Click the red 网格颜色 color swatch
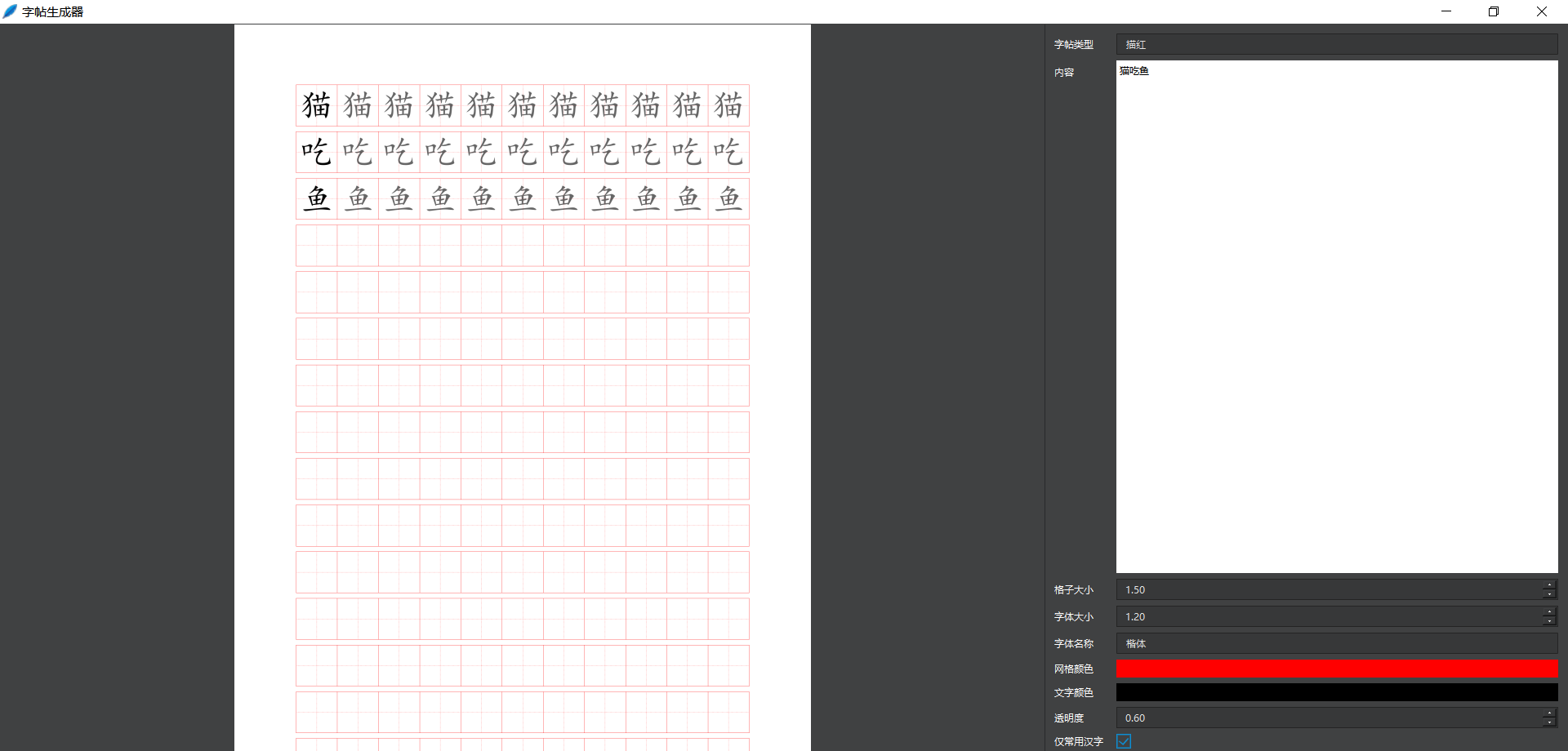The image size is (1568, 751). click(1336, 669)
